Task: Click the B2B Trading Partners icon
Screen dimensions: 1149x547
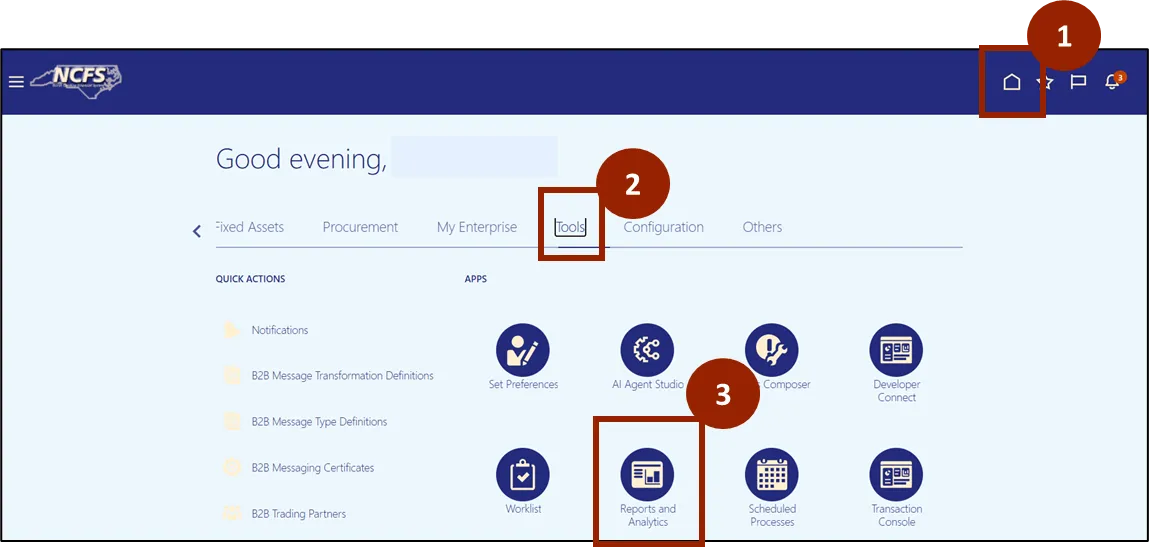Action: (232, 513)
